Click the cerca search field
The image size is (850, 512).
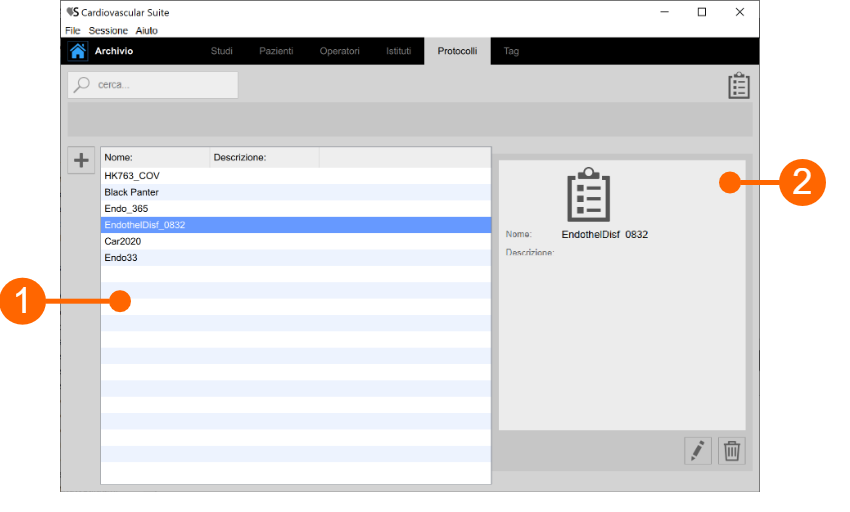point(160,85)
